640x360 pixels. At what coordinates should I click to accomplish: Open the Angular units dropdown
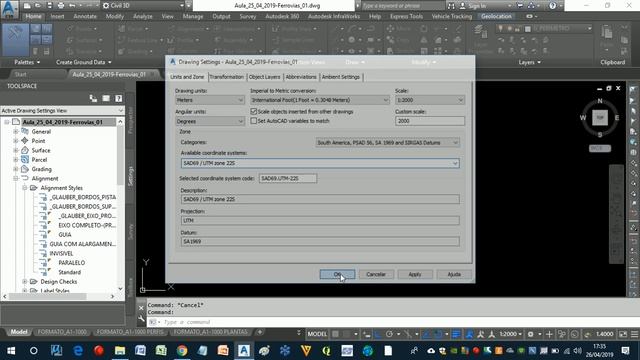(x=210, y=121)
